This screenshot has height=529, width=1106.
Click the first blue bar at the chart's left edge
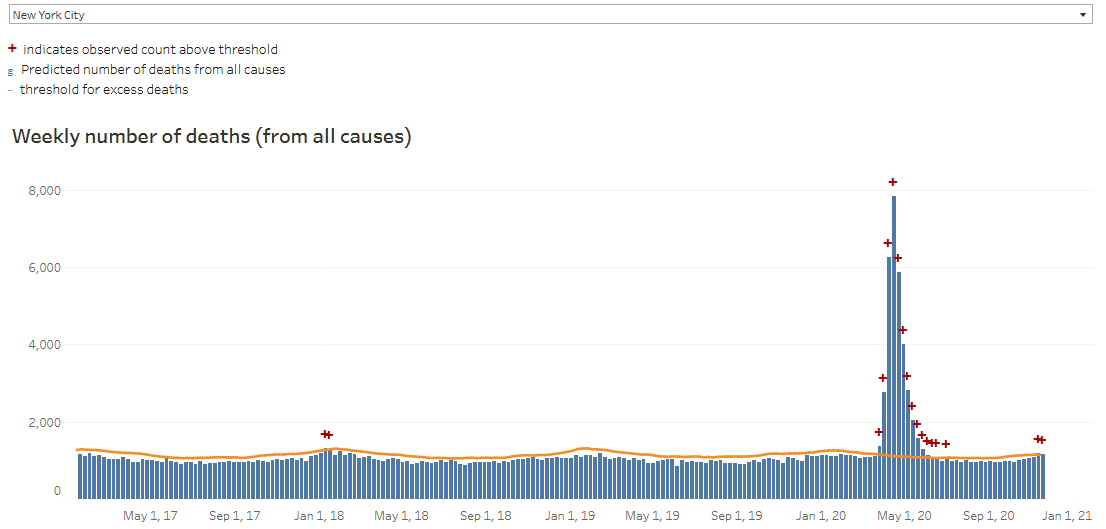80,477
